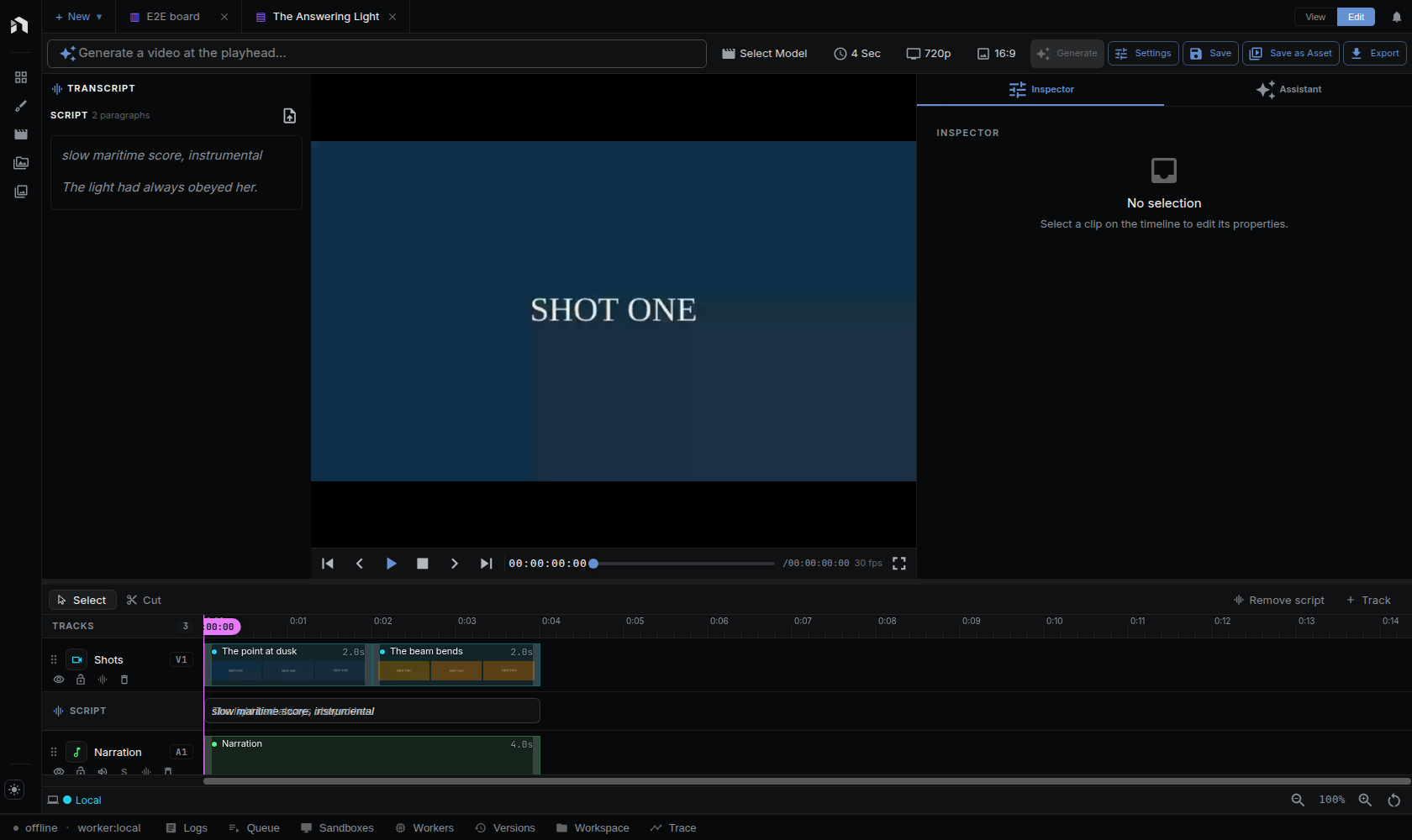This screenshot has width=1412, height=840.
Task: Open Settings
Action: (x=1143, y=53)
